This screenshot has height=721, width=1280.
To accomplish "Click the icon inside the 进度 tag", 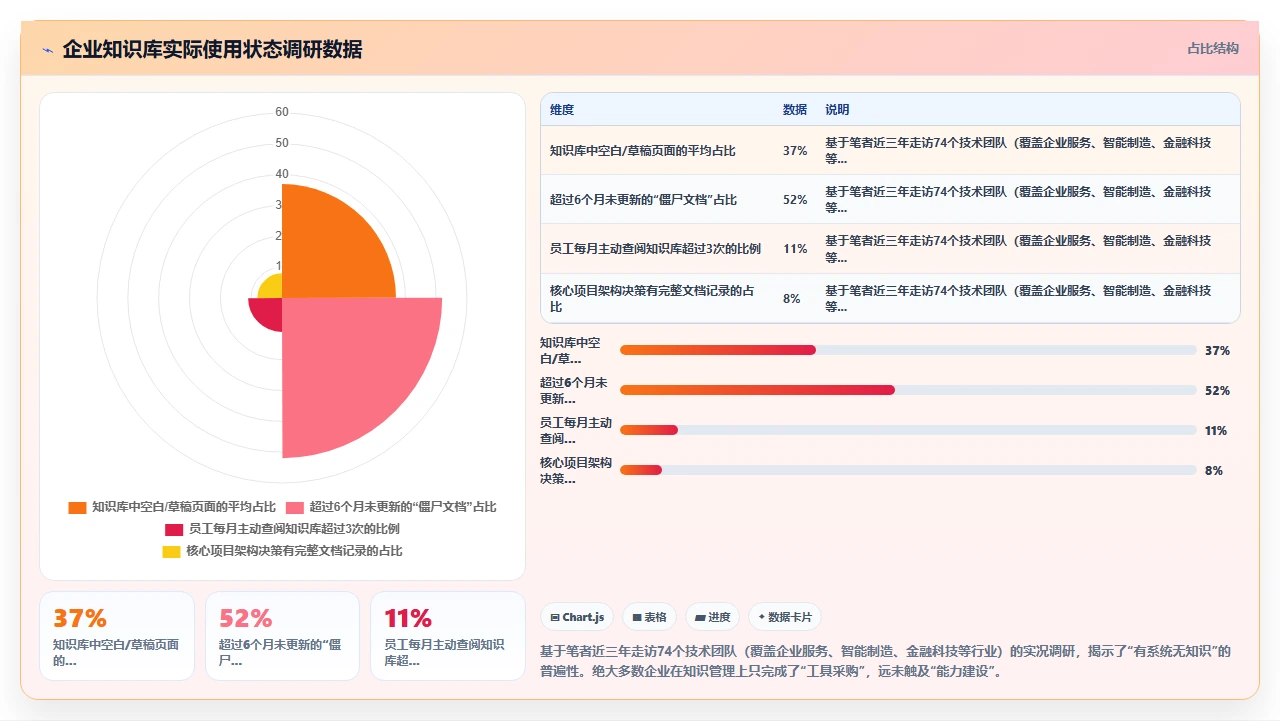I will click(x=701, y=618).
